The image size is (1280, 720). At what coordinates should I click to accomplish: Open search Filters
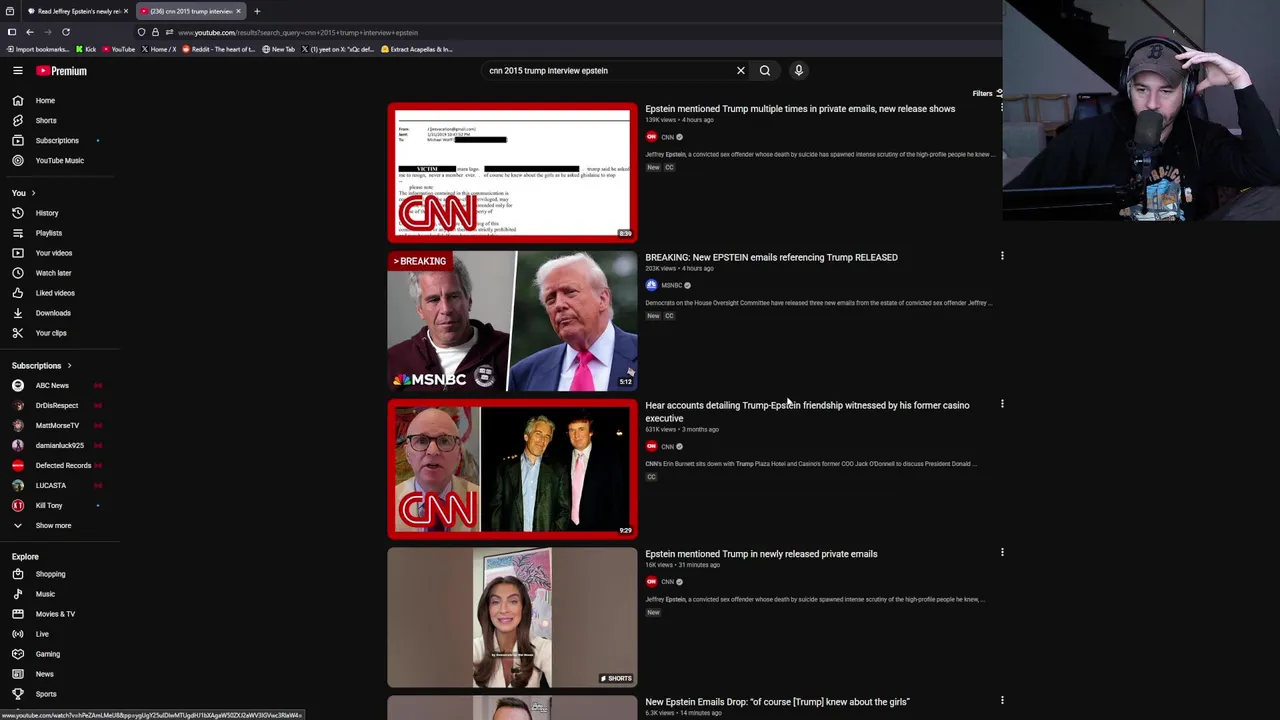click(x=986, y=94)
